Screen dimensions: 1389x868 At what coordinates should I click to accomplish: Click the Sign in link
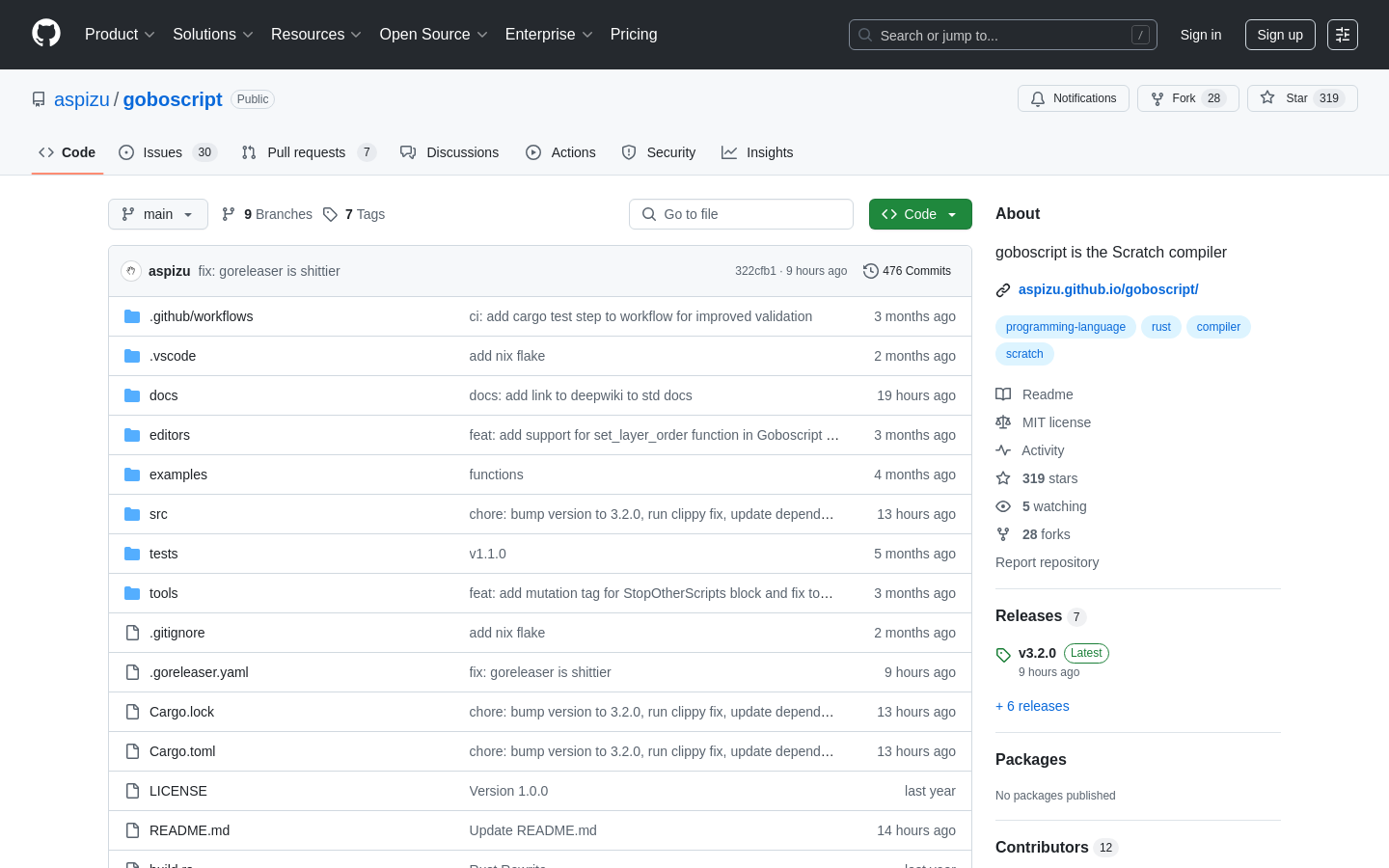click(x=1201, y=35)
